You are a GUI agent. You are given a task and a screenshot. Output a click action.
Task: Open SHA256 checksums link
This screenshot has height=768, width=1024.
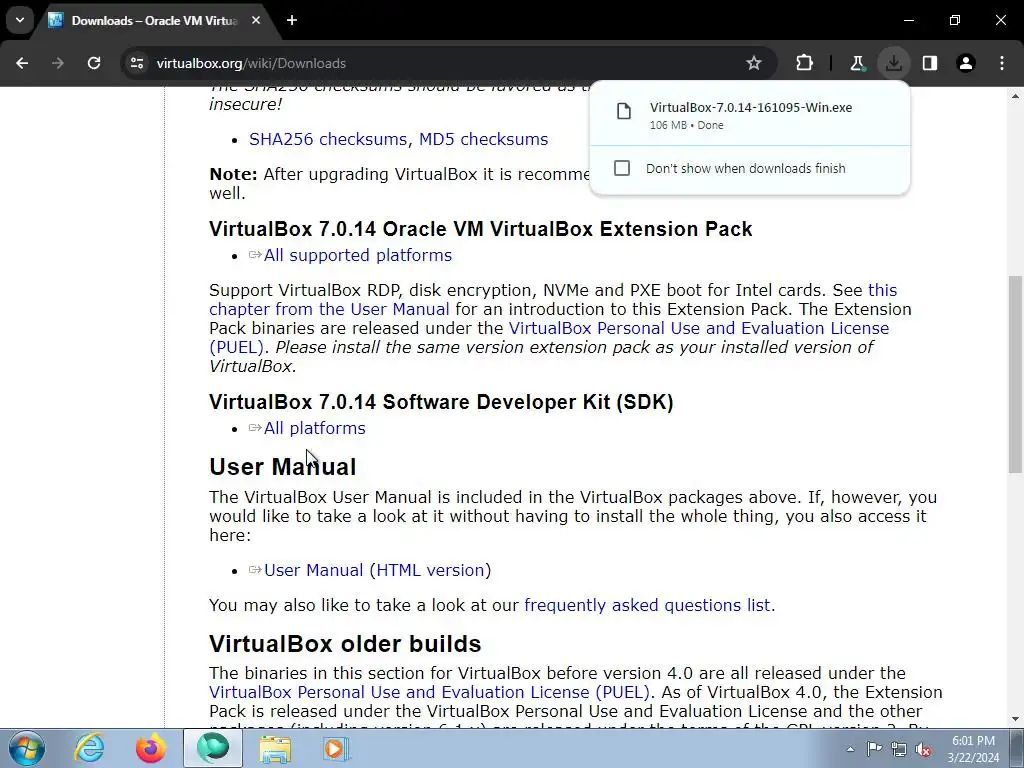(x=328, y=139)
